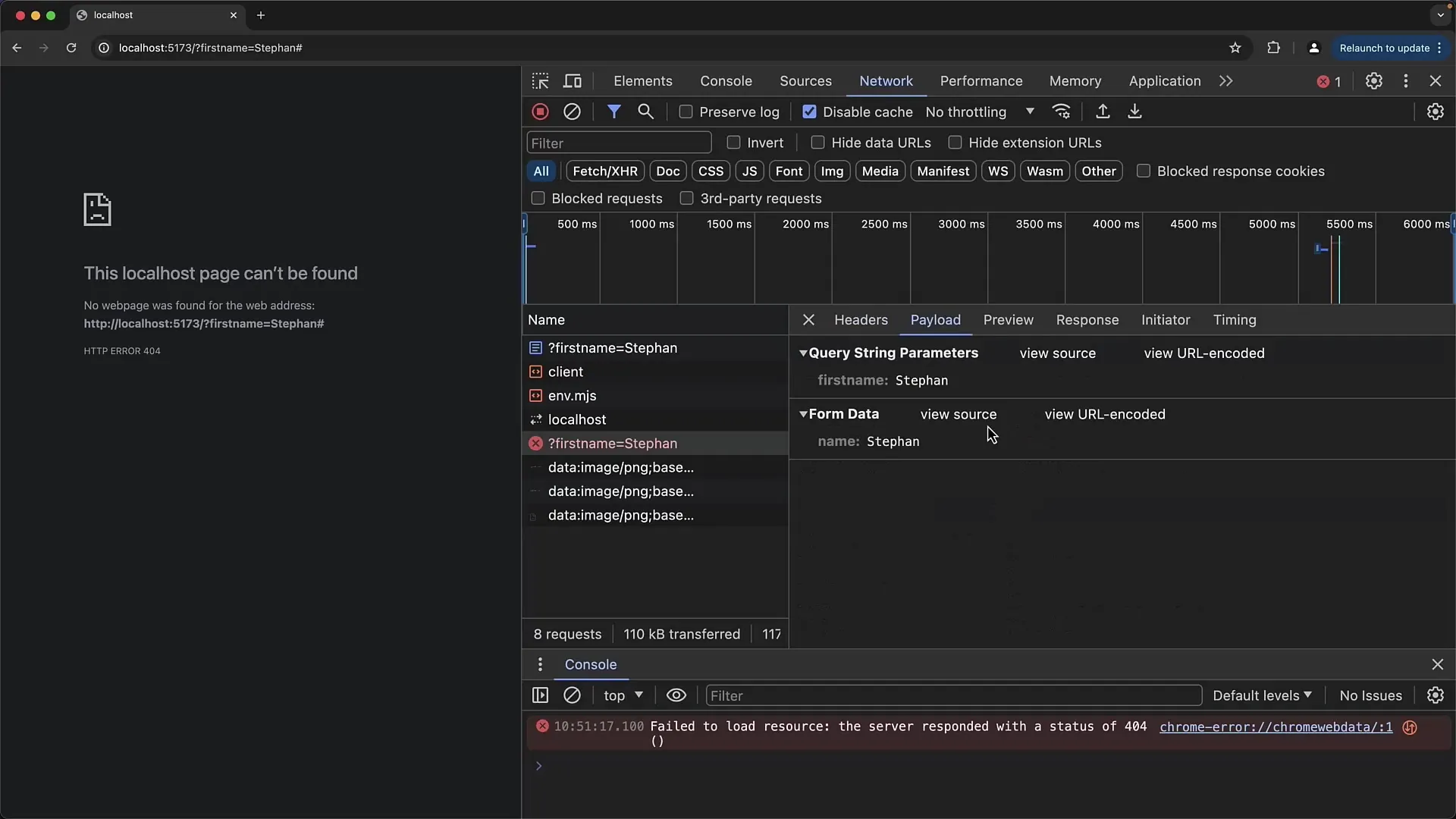
Task: Open DevTools settings gear
Action: (1374, 81)
